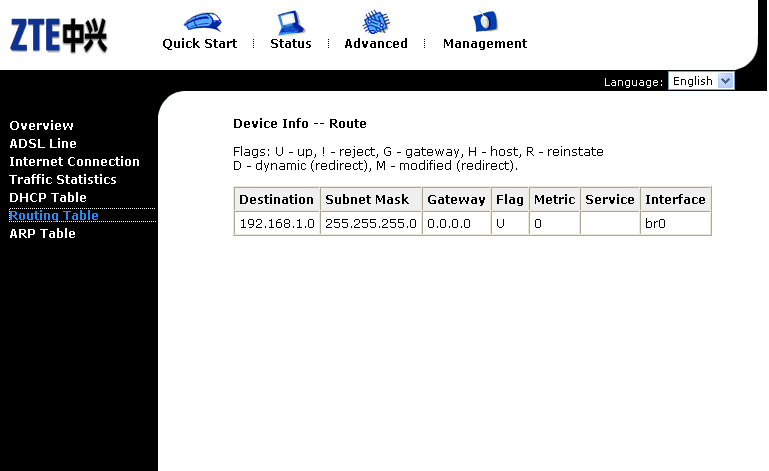The width and height of the screenshot is (769, 471).
Task: Click destination cell 192.168.1.0
Action: 277,224
